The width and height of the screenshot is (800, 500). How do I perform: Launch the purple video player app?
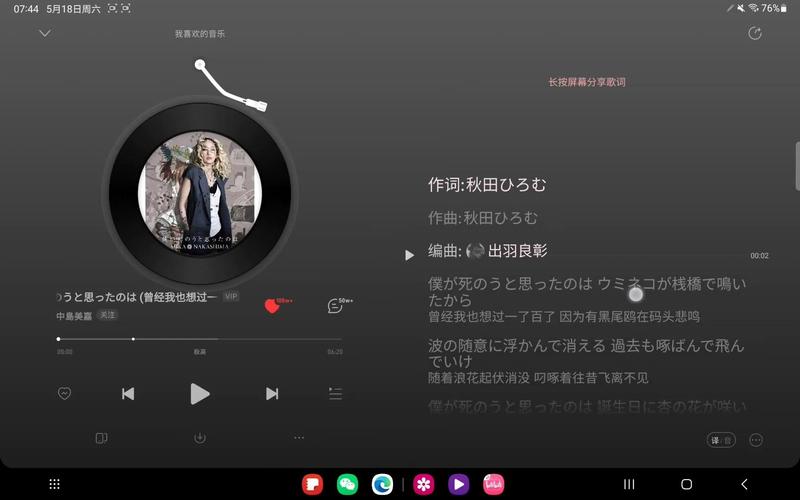[x=459, y=484]
